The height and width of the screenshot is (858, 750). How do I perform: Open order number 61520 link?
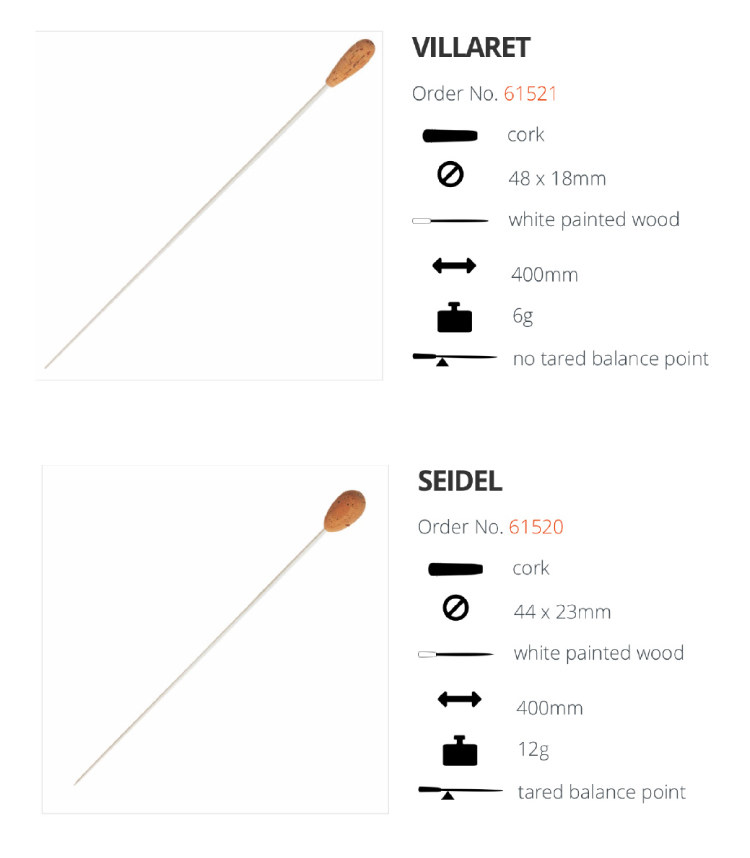tap(536, 527)
